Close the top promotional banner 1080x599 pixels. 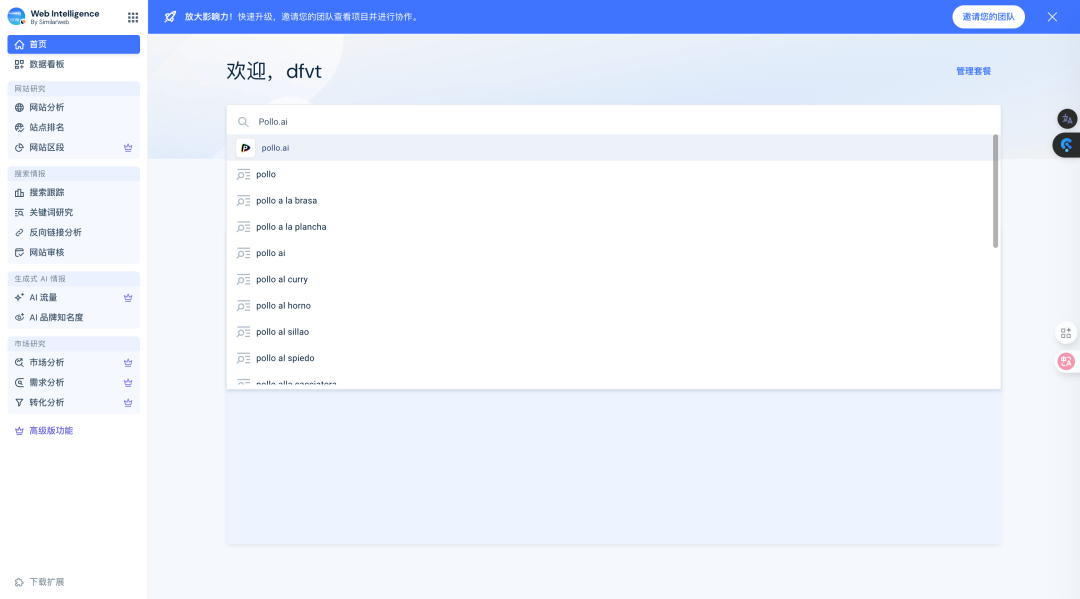pyautogui.click(x=1052, y=17)
